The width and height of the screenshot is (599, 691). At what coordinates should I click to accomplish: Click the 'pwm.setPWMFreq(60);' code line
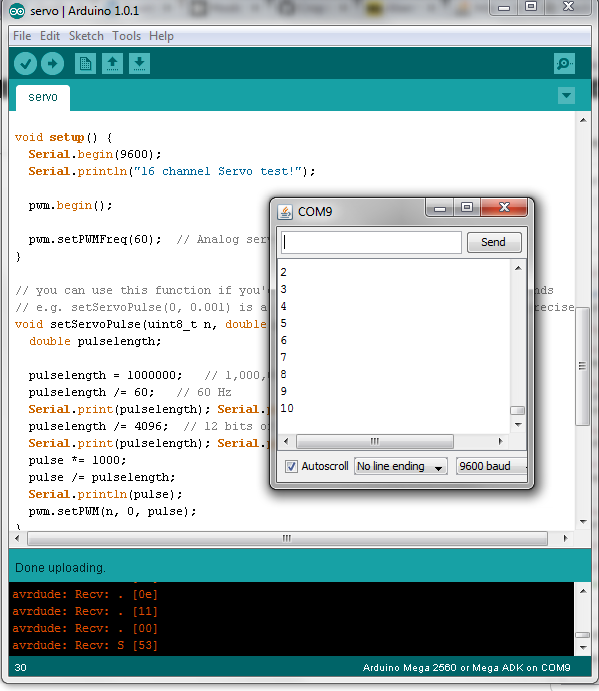(95, 239)
